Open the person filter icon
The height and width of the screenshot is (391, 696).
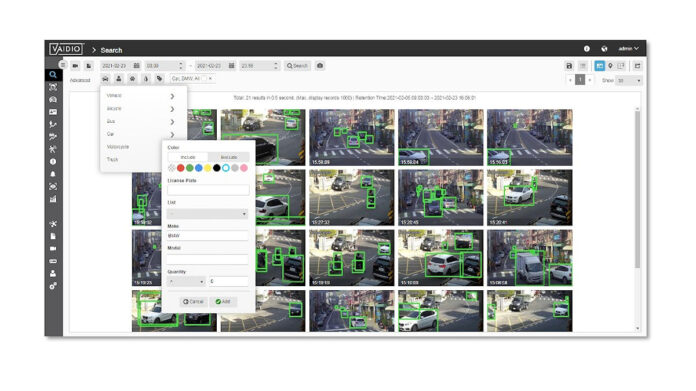(x=119, y=79)
